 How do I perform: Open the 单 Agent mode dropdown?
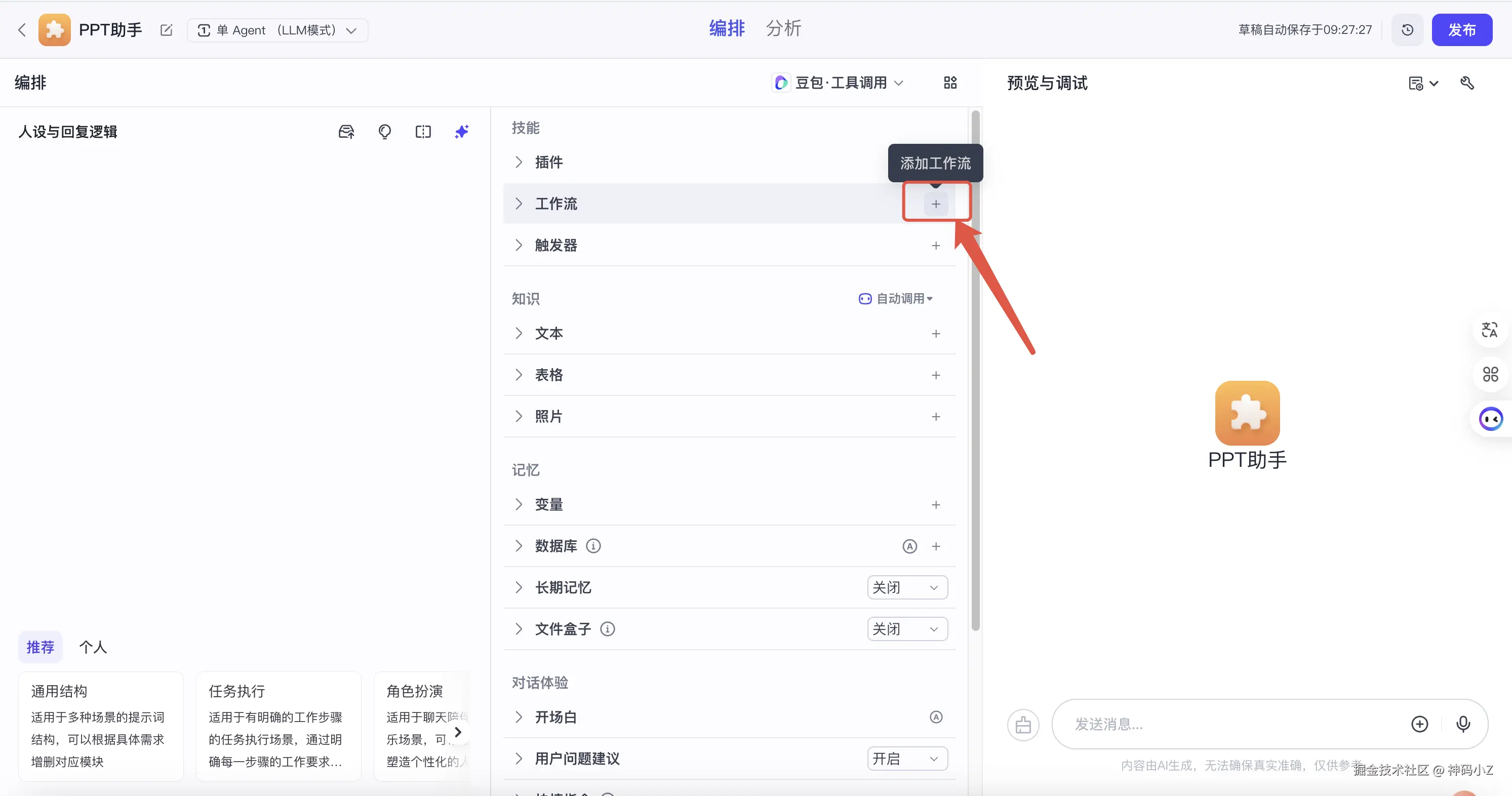coord(277,30)
